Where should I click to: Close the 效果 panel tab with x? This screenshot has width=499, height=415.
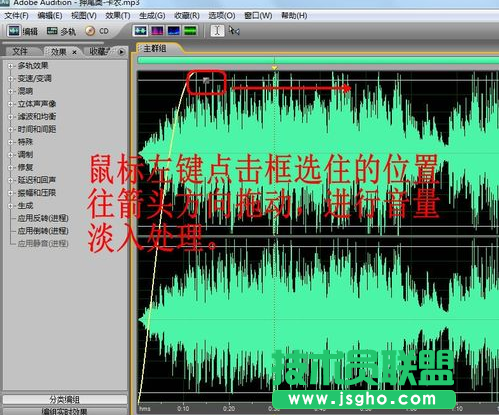[x=74, y=52]
